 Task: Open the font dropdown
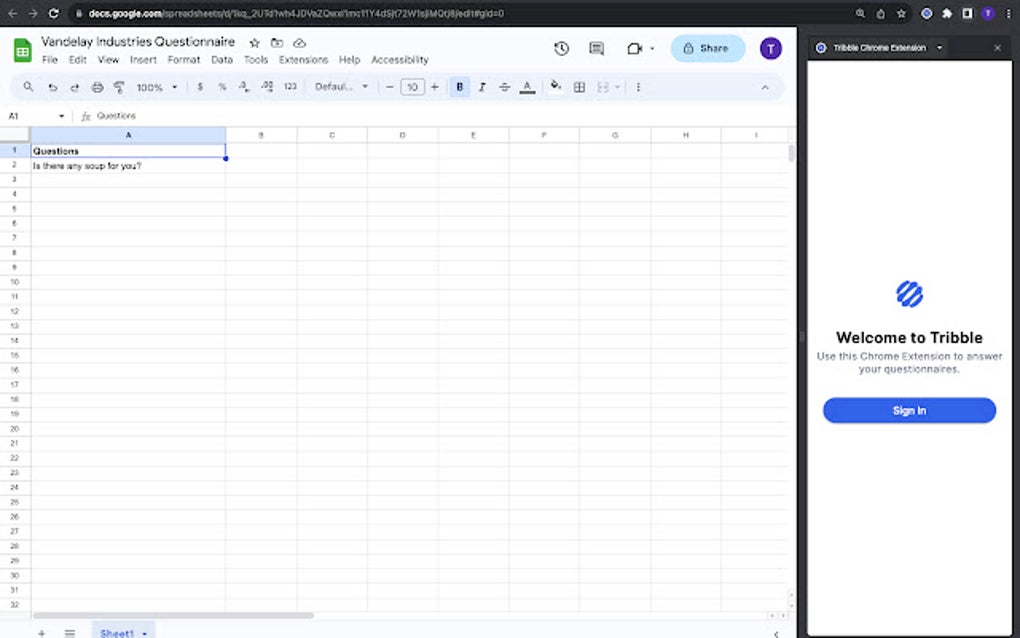pyautogui.click(x=340, y=87)
